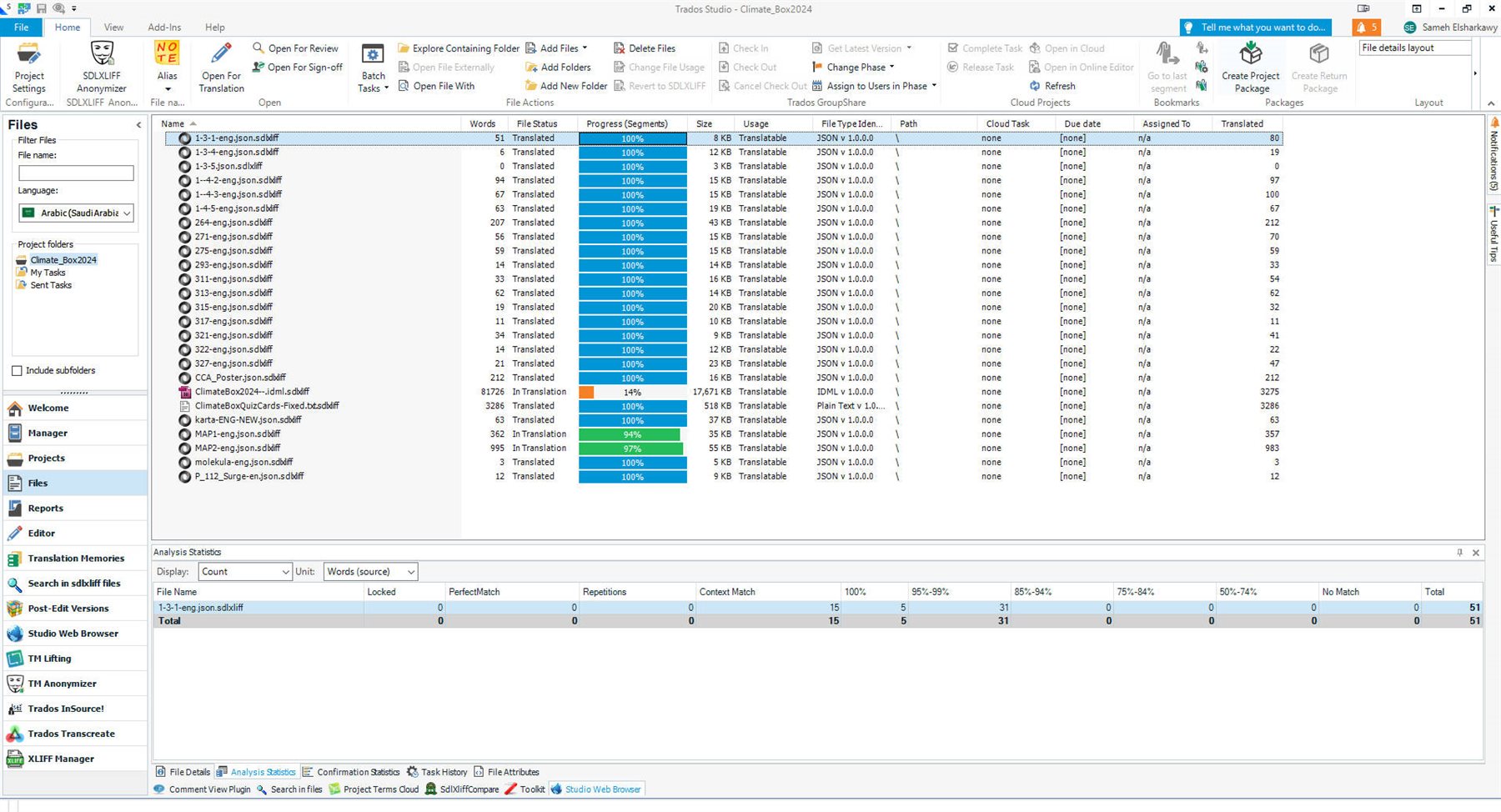This screenshot has height=812, width=1501.
Task: Open Post-Edit Versions view
Action: [75, 609]
